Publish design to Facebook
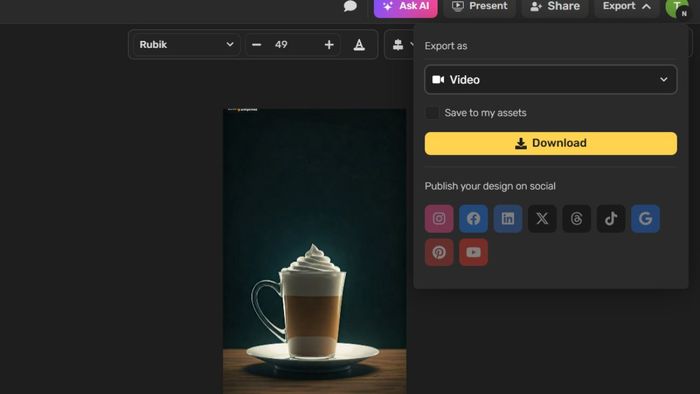This screenshot has height=394, width=700. (x=473, y=219)
